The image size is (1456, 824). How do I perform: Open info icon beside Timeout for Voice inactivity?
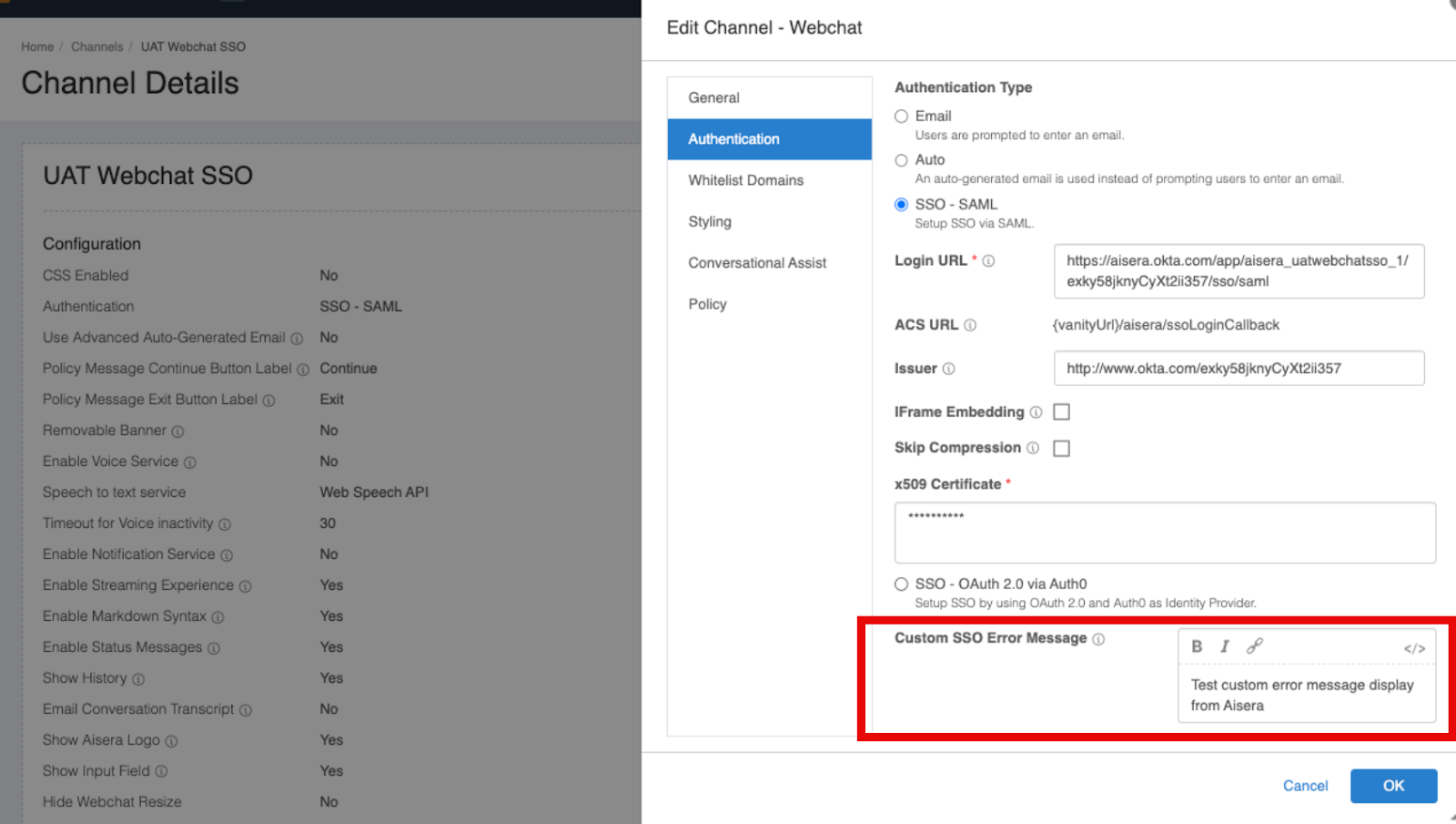[225, 524]
